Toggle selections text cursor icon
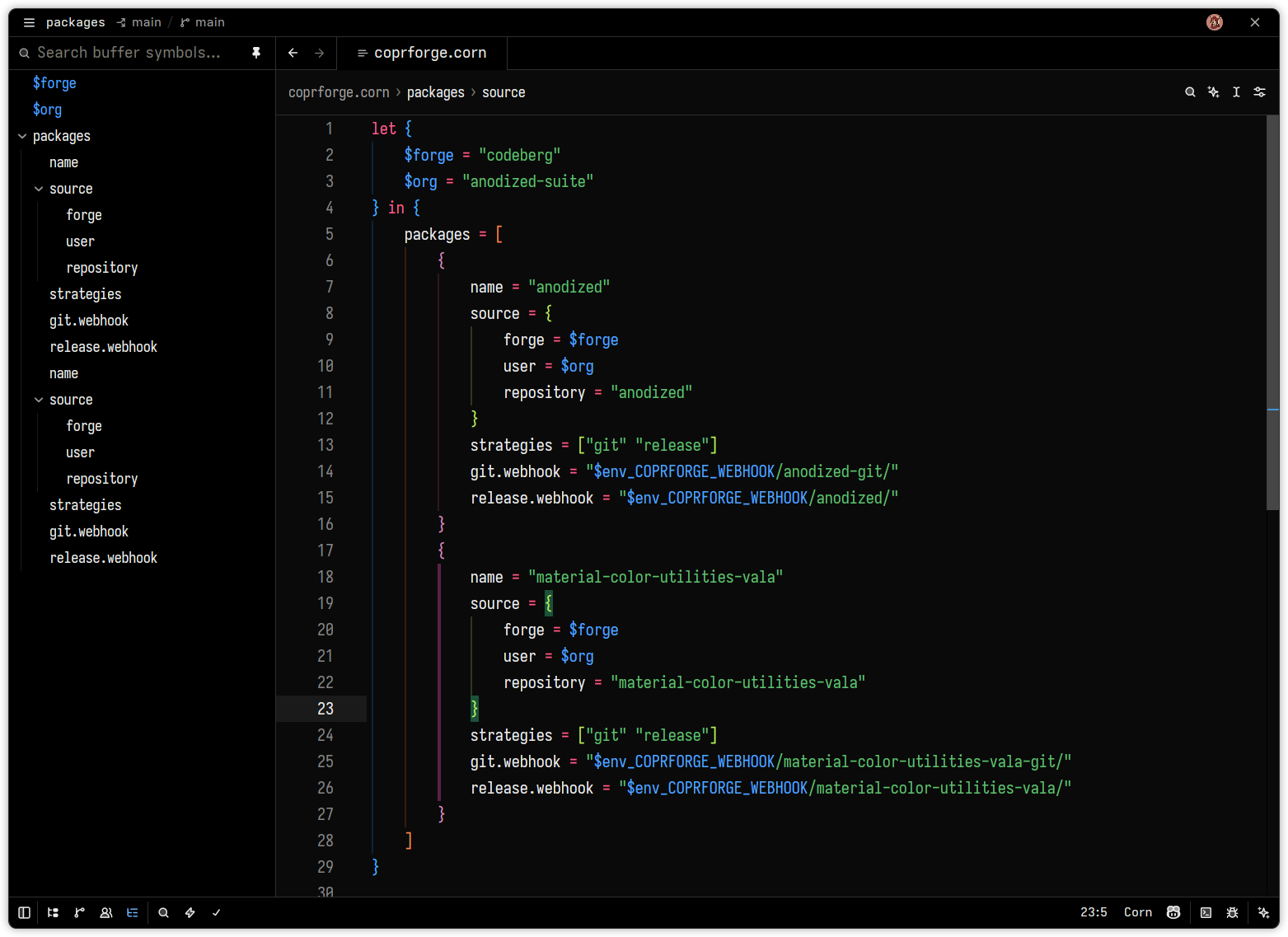The image size is (1288, 937). coord(1236,92)
